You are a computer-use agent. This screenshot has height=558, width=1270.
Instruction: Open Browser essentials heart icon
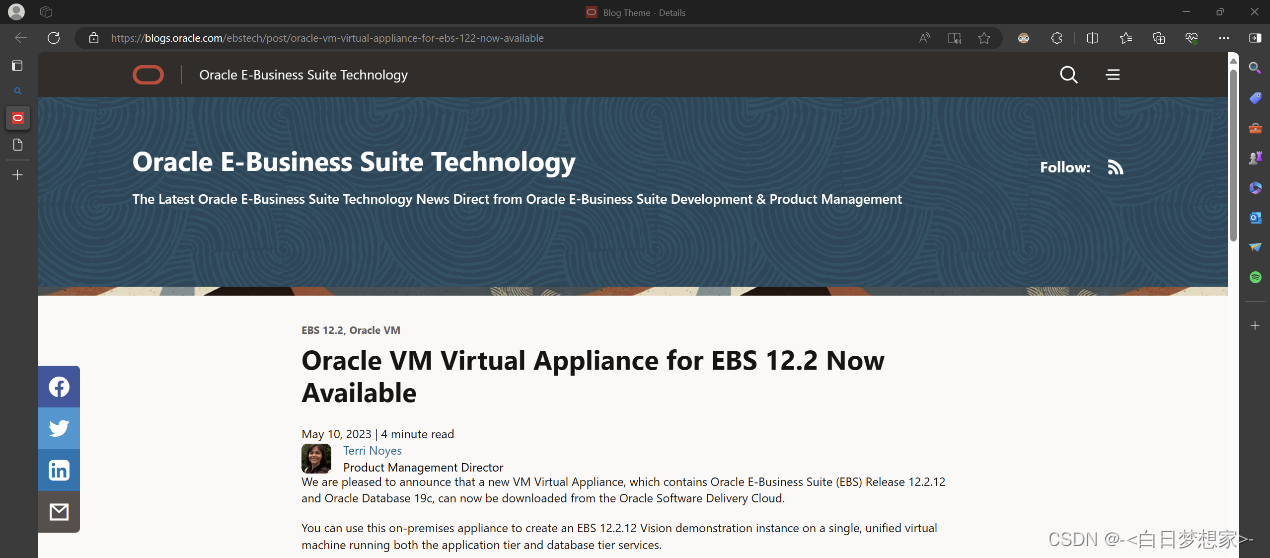1192,38
